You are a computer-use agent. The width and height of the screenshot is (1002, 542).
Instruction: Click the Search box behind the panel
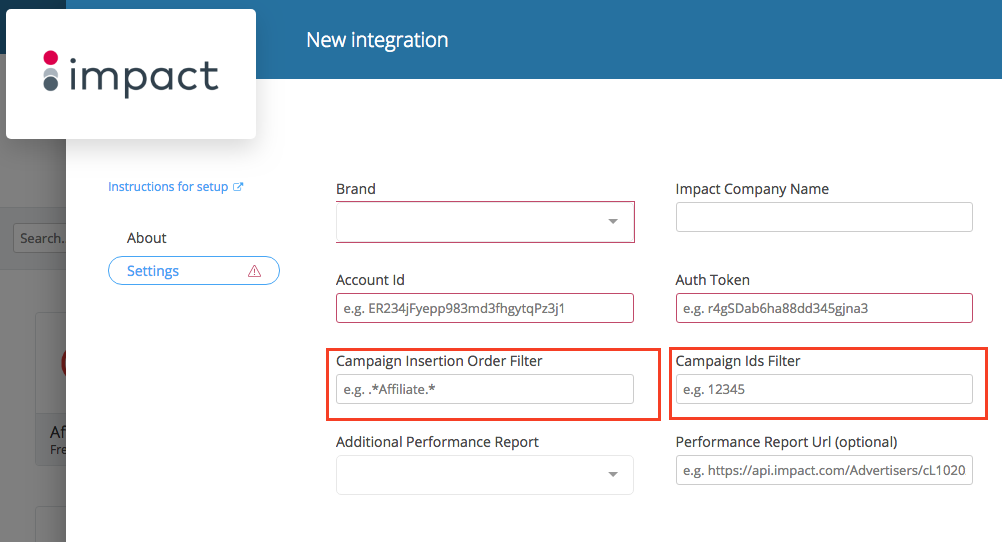[40, 238]
